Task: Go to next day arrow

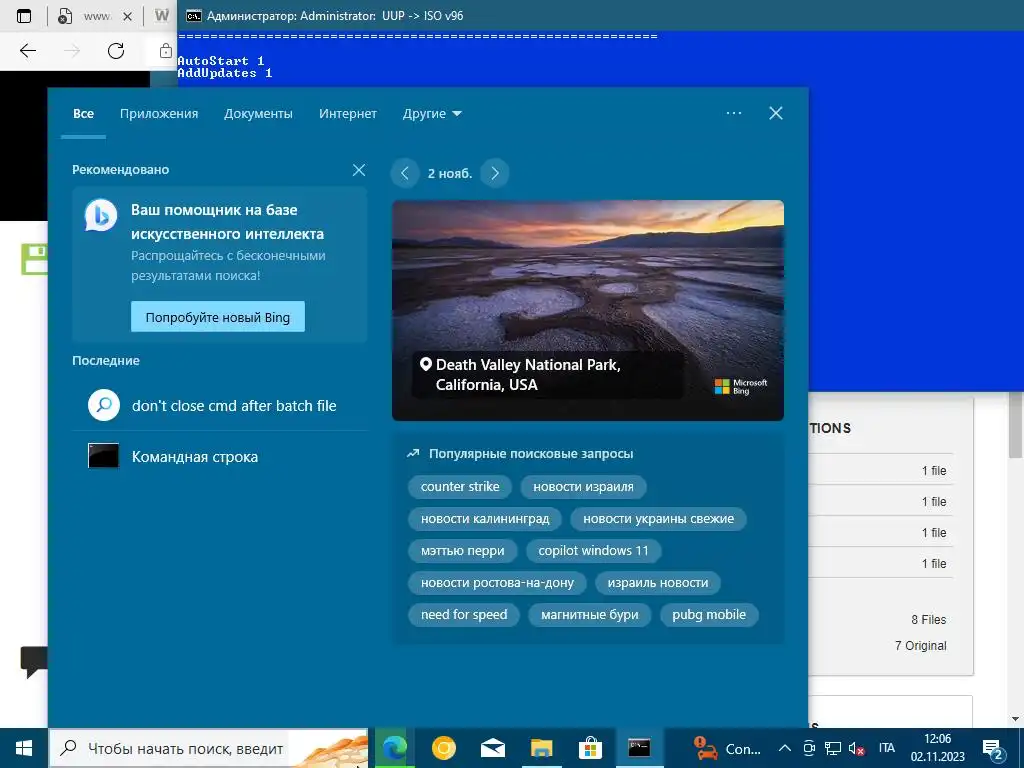Action: pyautogui.click(x=494, y=173)
